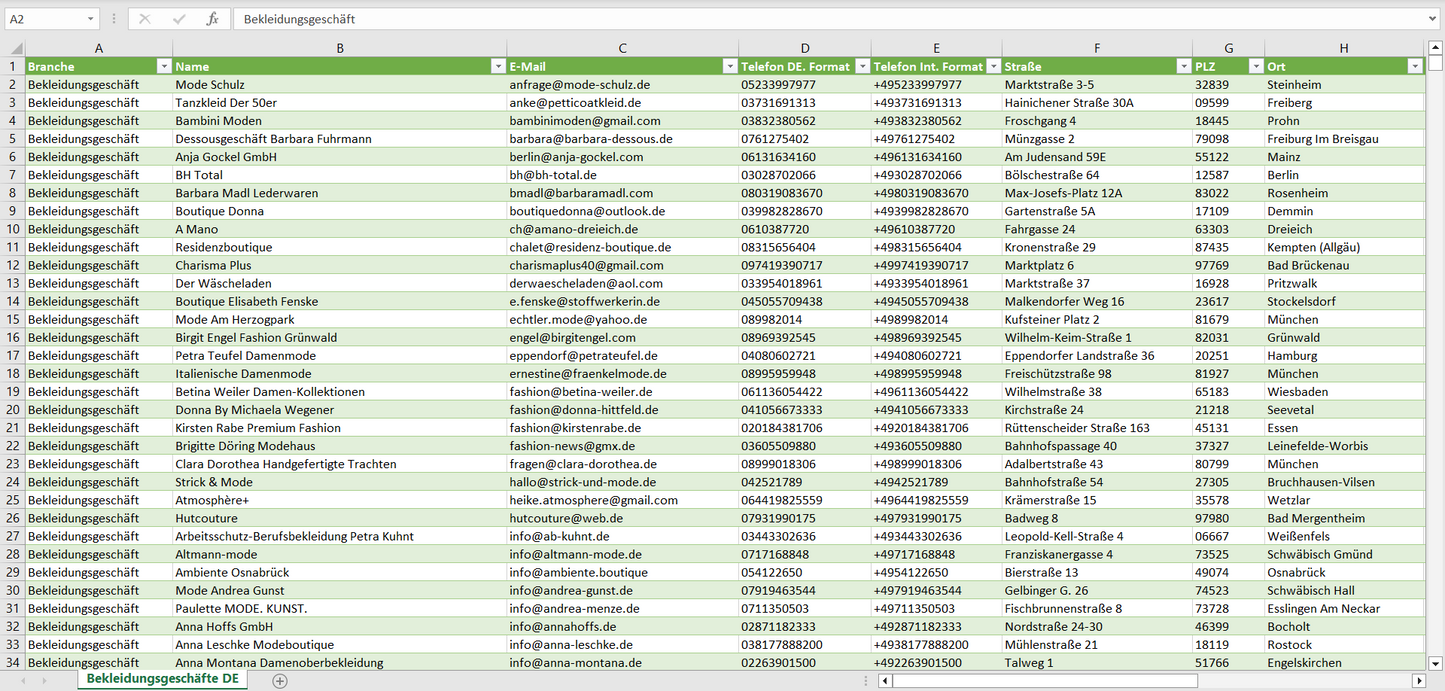Open the PLZ column filter dropdown

1256,66
